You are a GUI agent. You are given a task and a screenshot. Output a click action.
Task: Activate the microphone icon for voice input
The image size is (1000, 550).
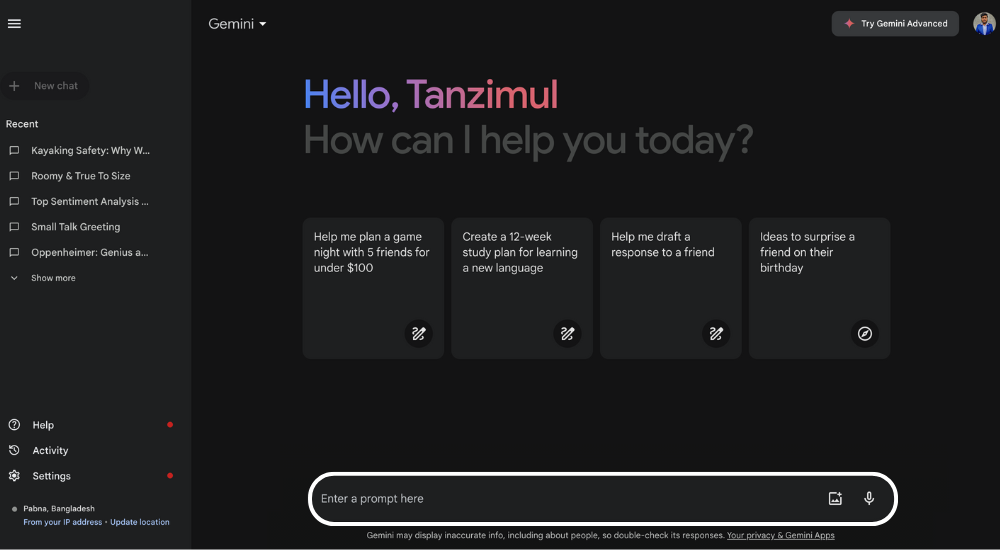(x=869, y=499)
